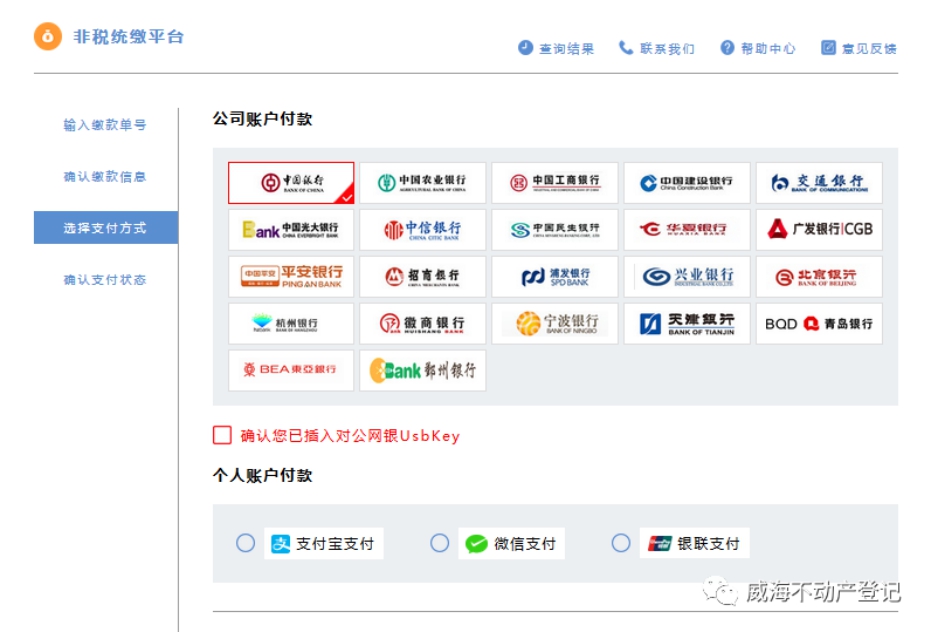The width and height of the screenshot is (931, 632).
Task: Select the Bank of China logo
Action: coord(291,183)
